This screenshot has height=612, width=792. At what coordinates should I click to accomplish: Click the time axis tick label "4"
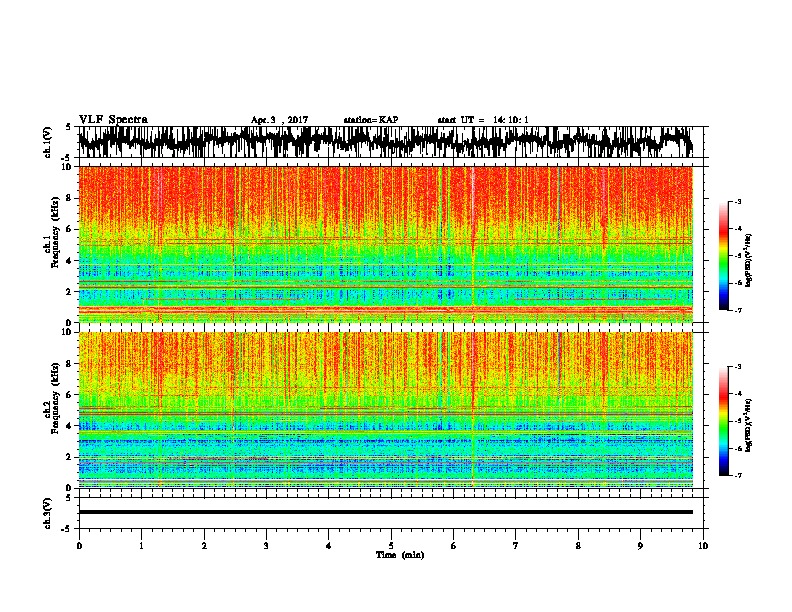[328, 546]
